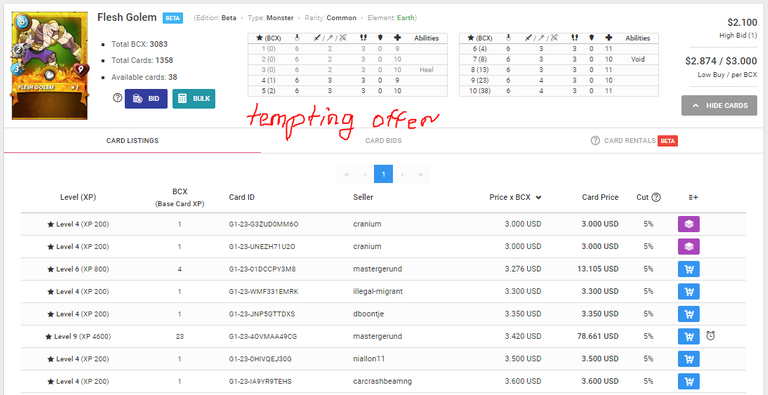Screen dimensions: 768x395
Task: Switch to the CARD BIDS tab
Action: click(x=383, y=141)
